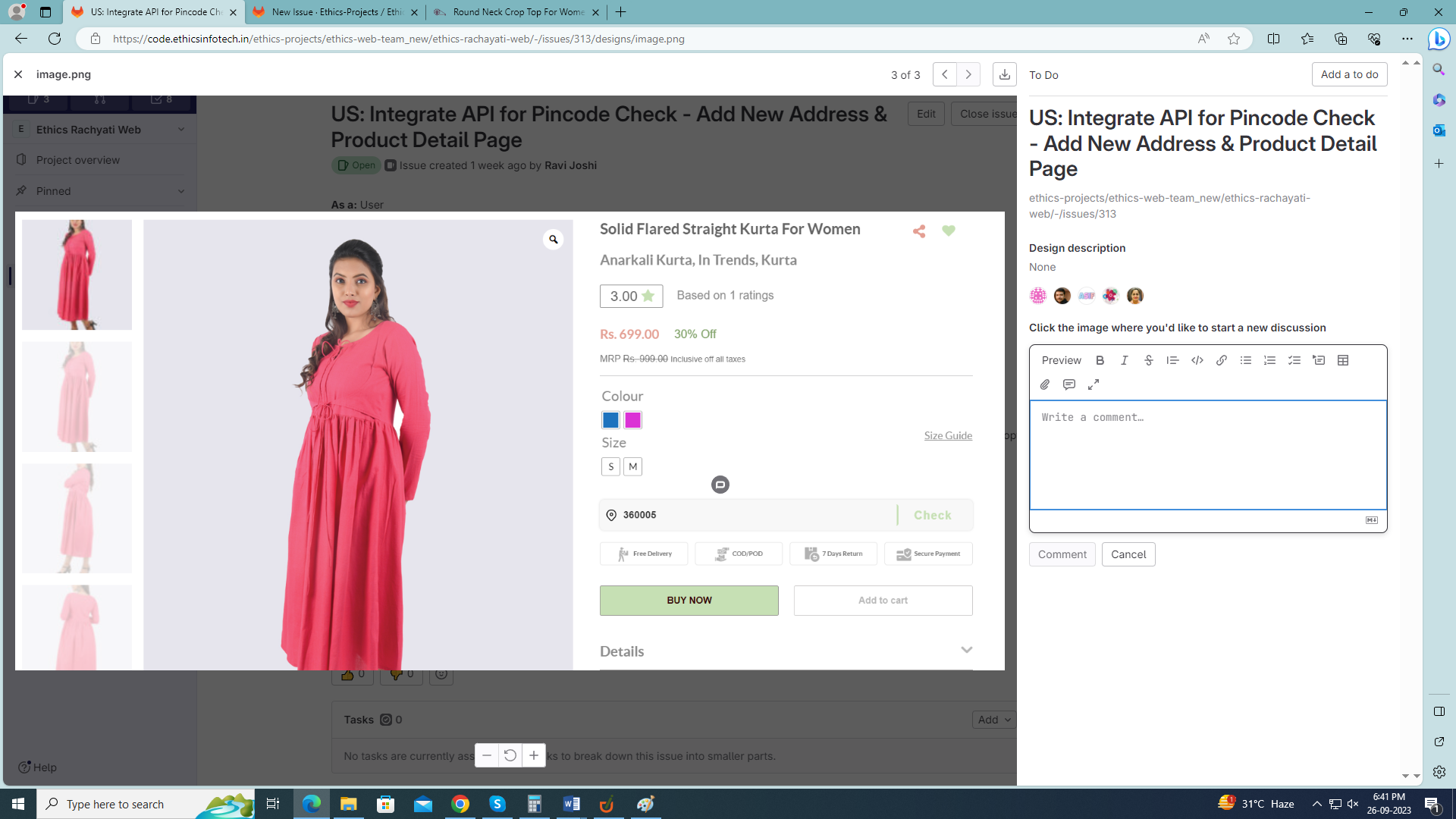This screenshot has width=1456, height=819.
Task: Switch editor to Preview mode
Action: click(1061, 360)
